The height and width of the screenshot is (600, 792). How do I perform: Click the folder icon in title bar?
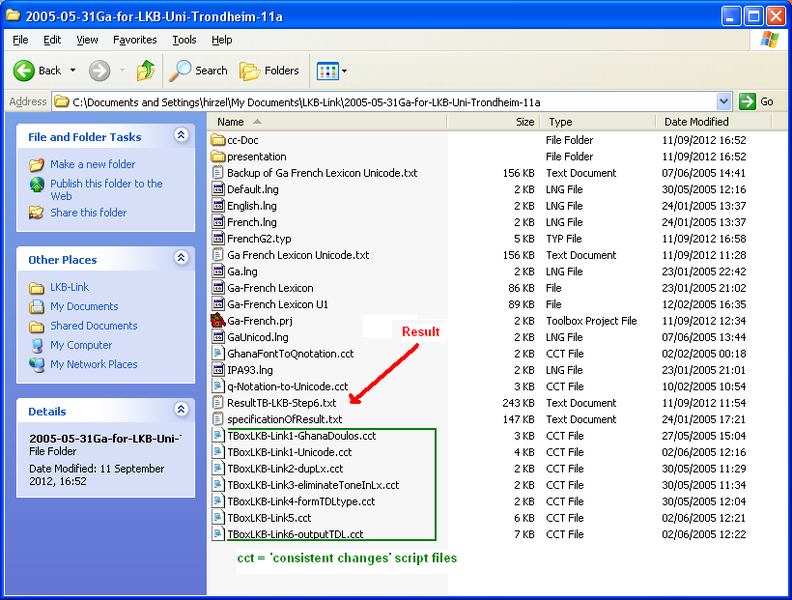pos(13,15)
